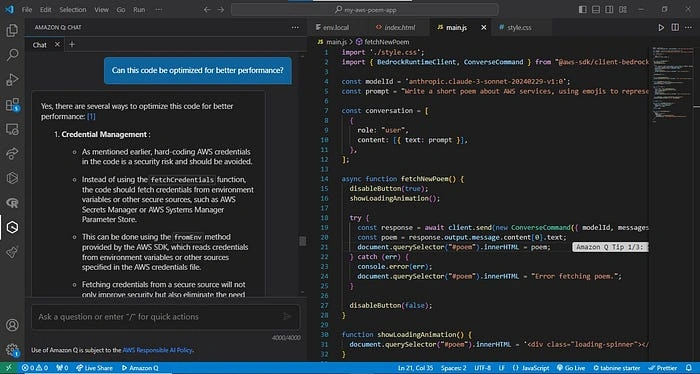
Task: Open the Extensions view
Action: tap(12, 104)
